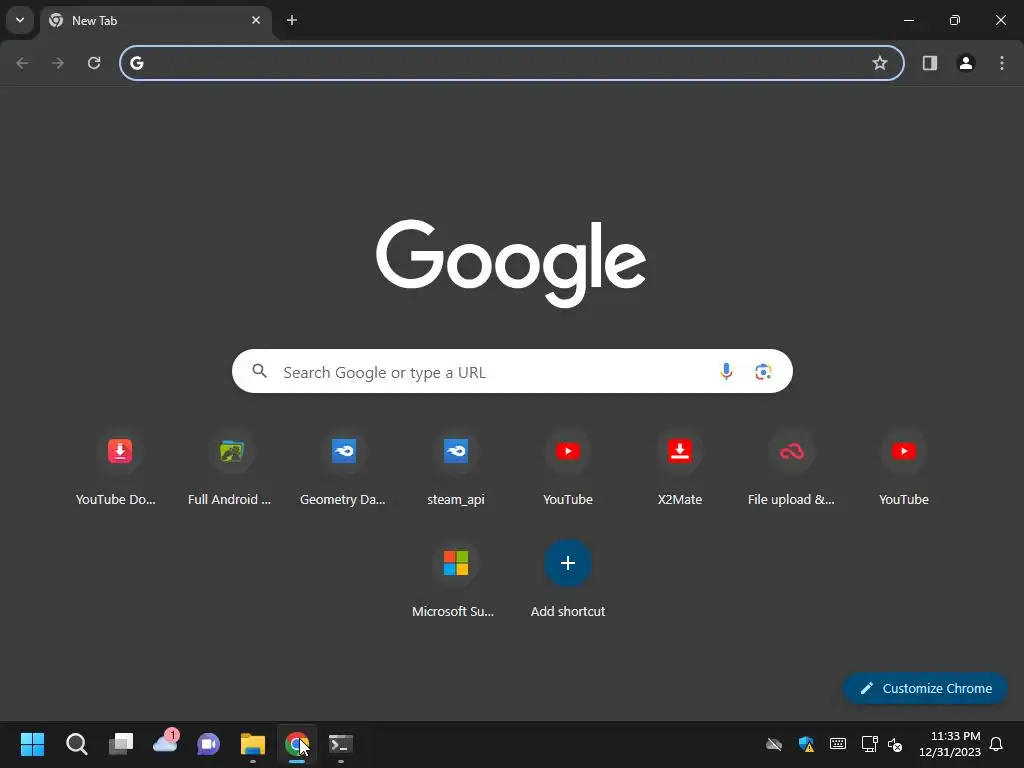Open the Chrome profile menu
The height and width of the screenshot is (768, 1024).
point(966,63)
